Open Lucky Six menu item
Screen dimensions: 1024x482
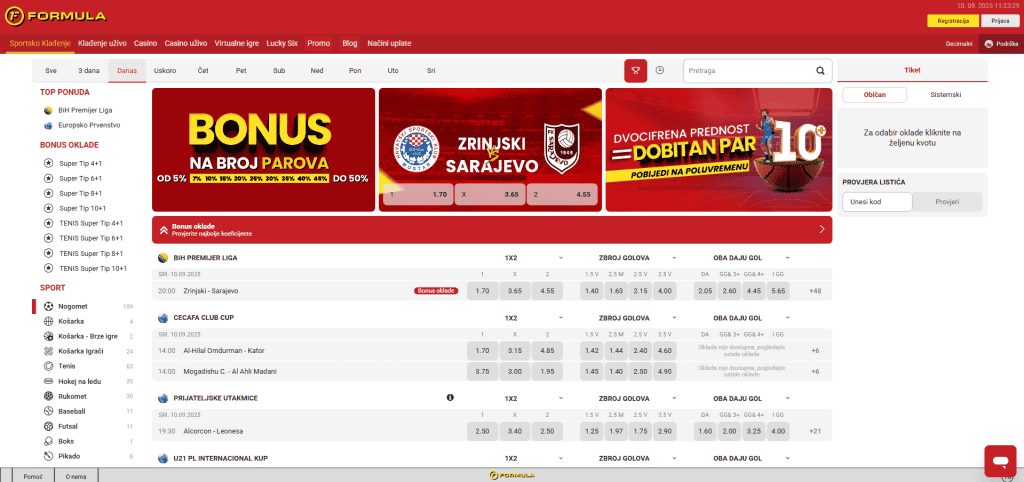point(282,44)
